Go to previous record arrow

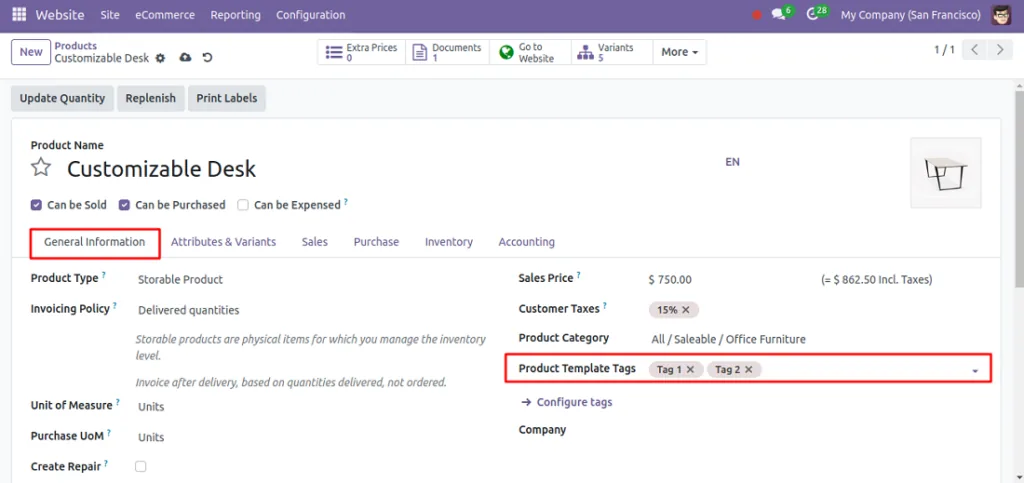coord(974,50)
